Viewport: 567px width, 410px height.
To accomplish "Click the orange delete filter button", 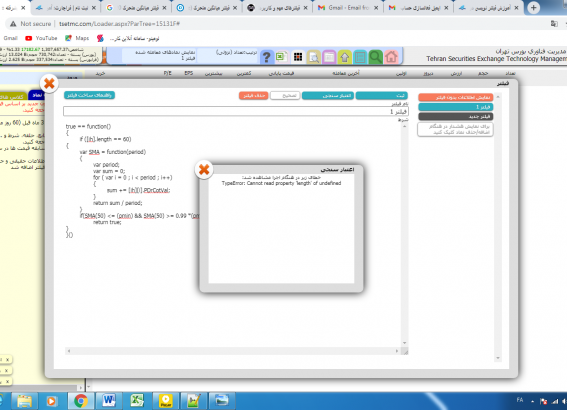I will coord(253,95).
